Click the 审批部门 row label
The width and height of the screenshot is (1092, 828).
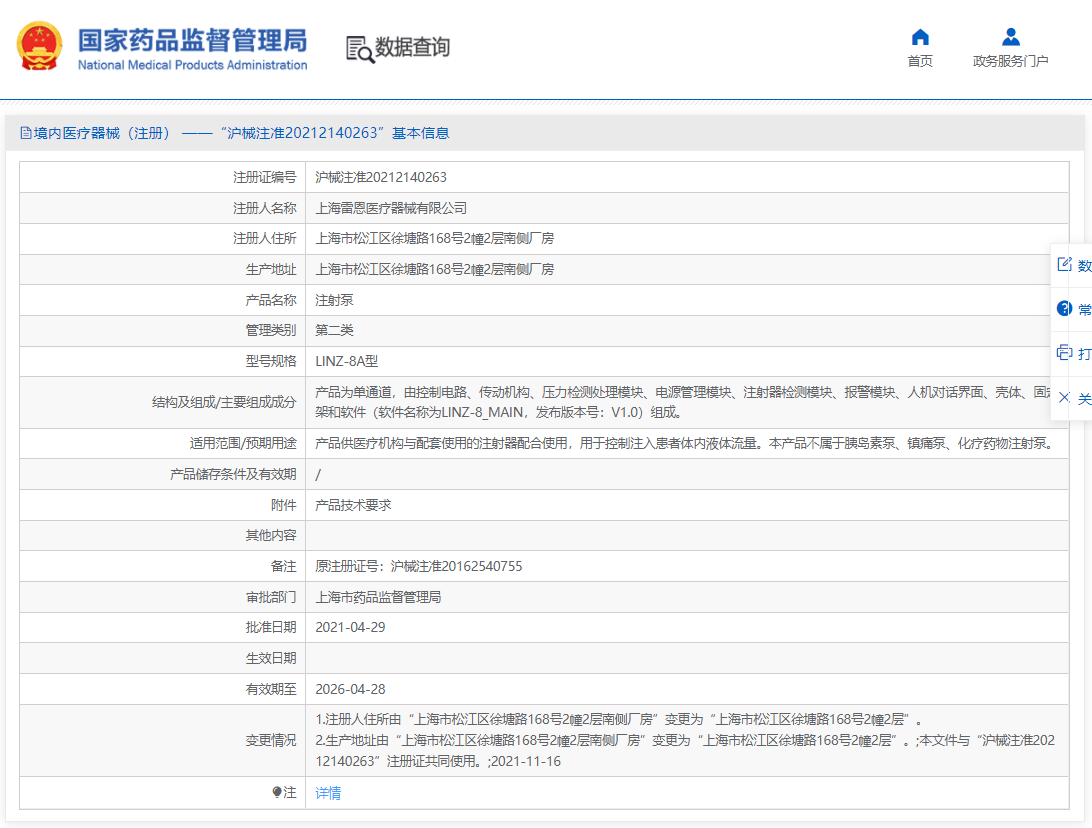click(271, 597)
